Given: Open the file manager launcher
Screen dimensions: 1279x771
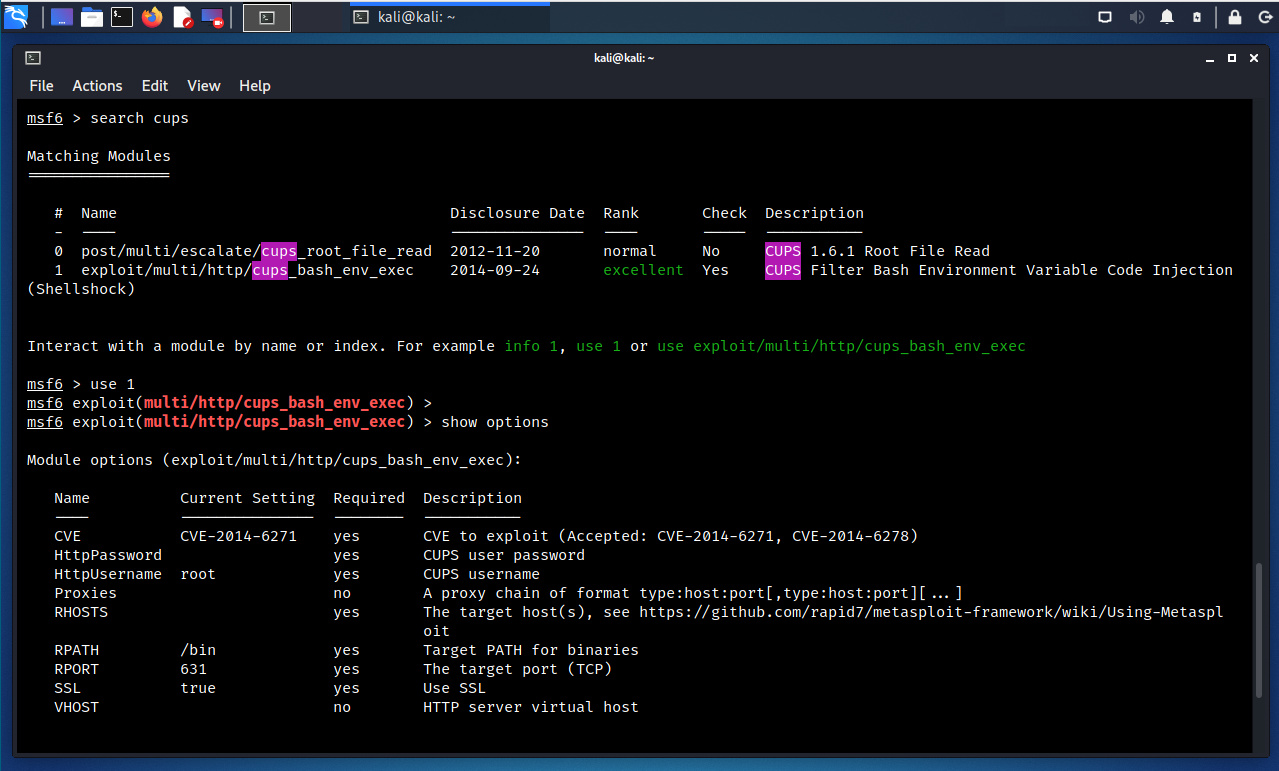Looking at the screenshot, I should pos(92,17).
